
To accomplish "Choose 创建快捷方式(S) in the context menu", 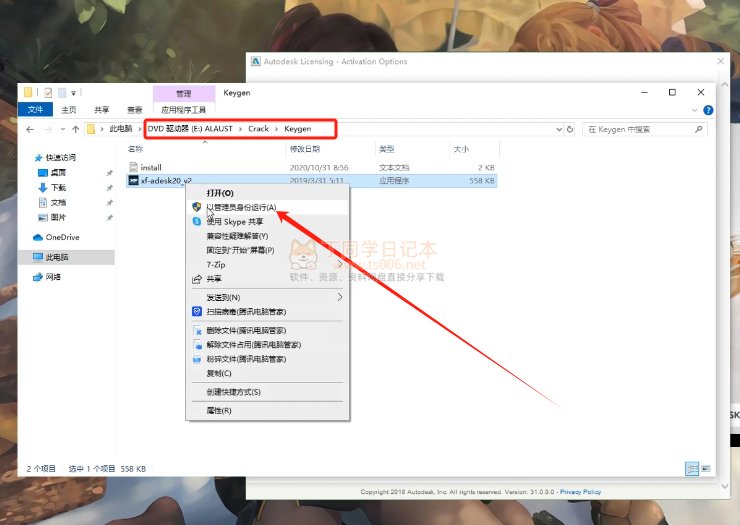I will [x=267, y=391].
